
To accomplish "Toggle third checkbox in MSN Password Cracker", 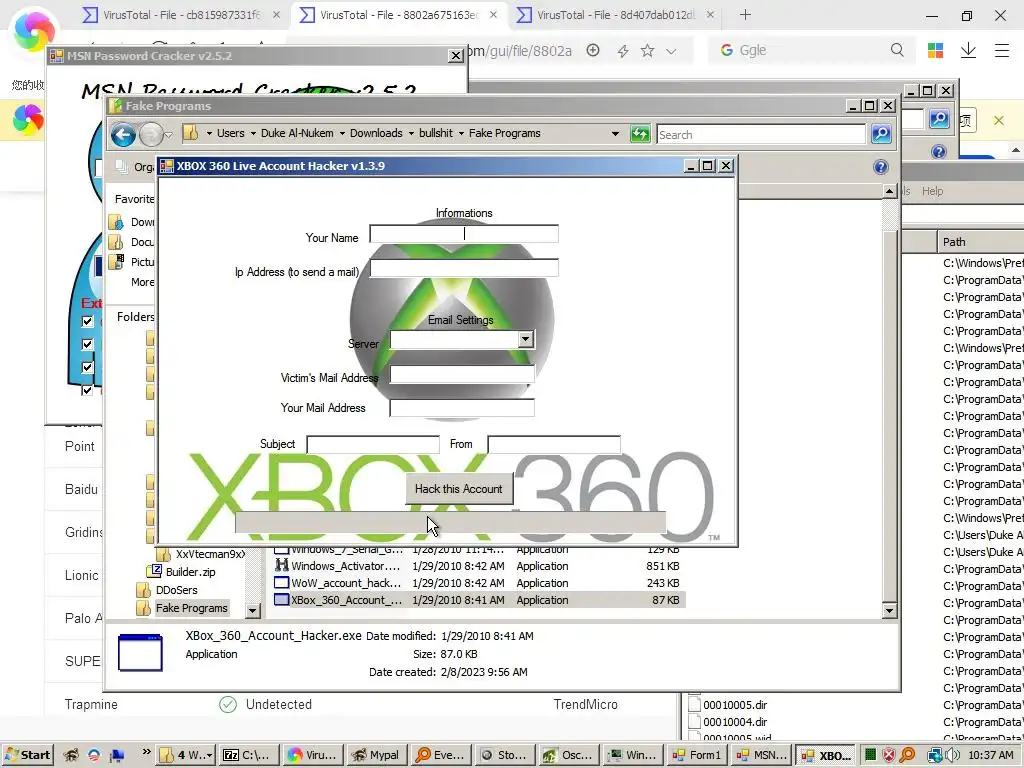I will pyautogui.click(x=87, y=367).
